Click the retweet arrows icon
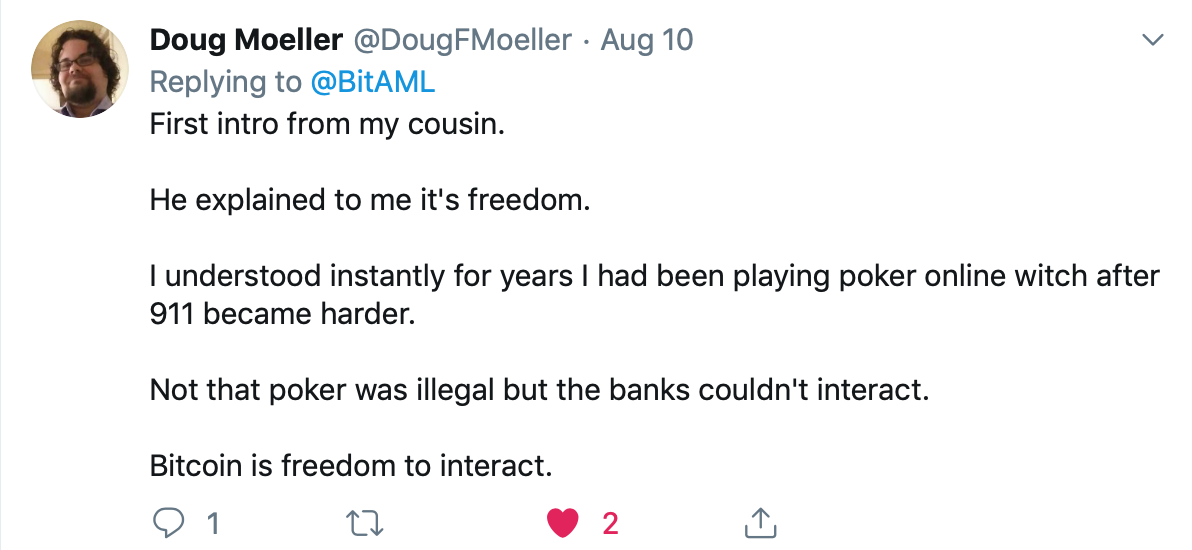The height and width of the screenshot is (550, 1192). click(357, 522)
